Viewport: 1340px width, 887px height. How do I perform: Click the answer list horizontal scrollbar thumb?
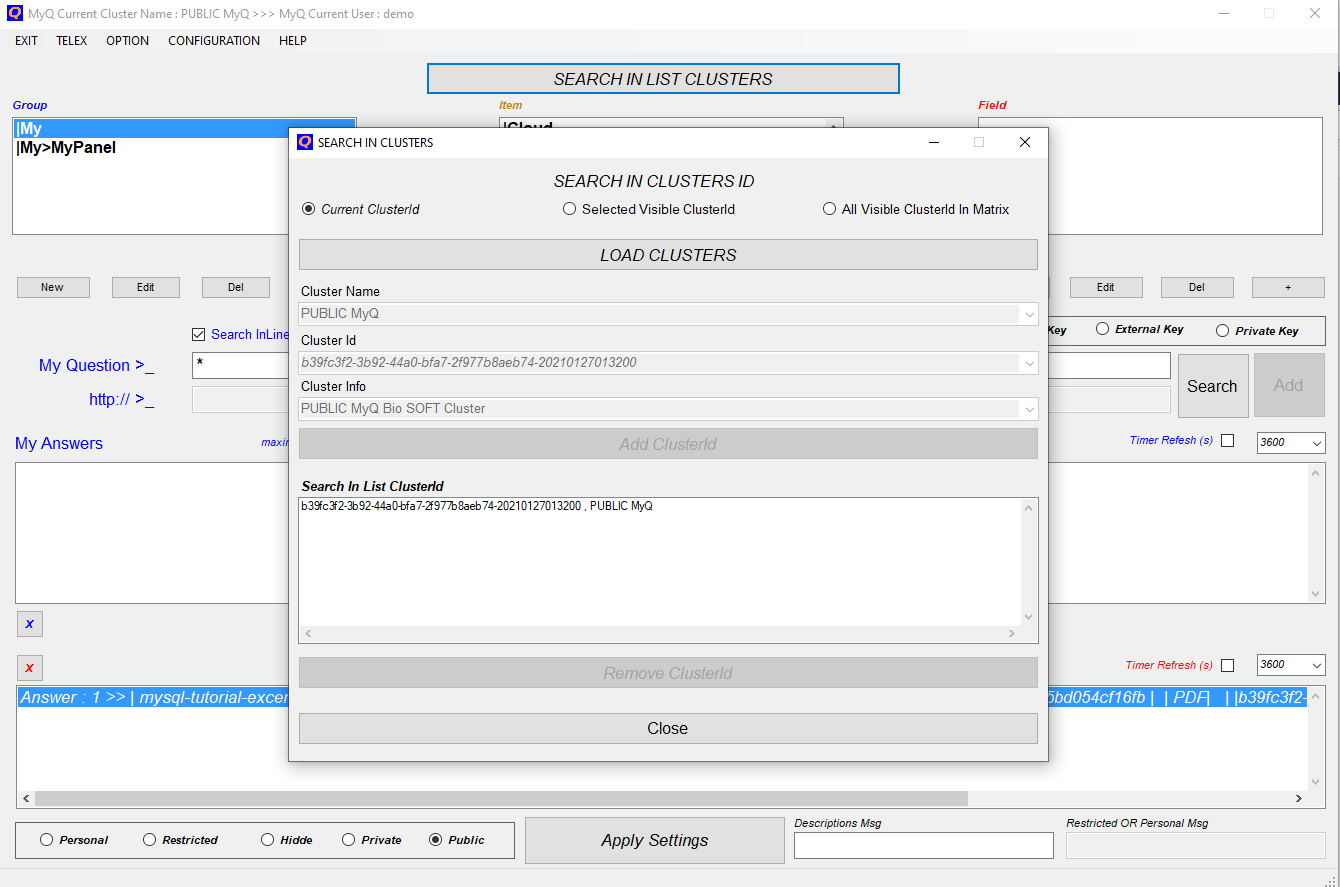click(x=501, y=799)
